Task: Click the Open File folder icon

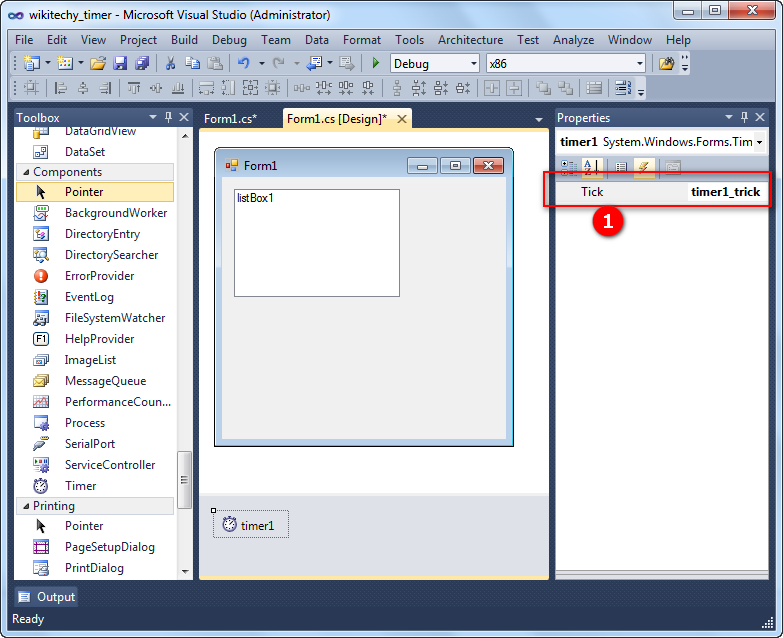Action: coord(98,63)
